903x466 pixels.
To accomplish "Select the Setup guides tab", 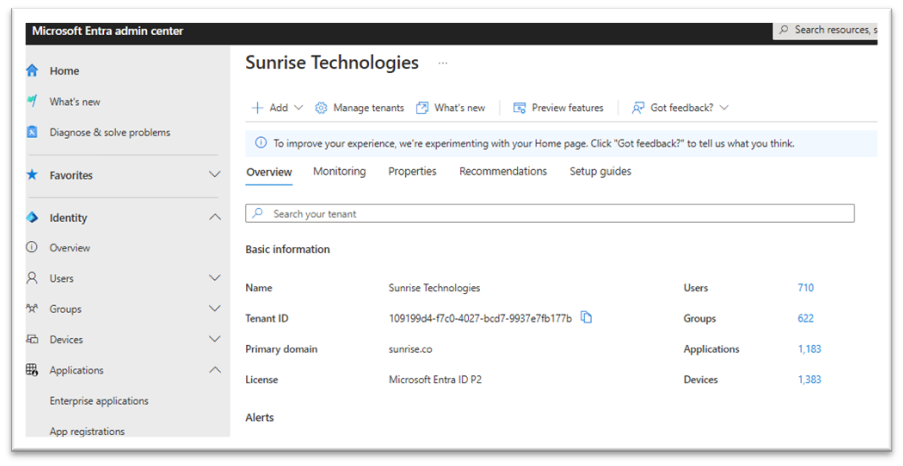I will (600, 171).
